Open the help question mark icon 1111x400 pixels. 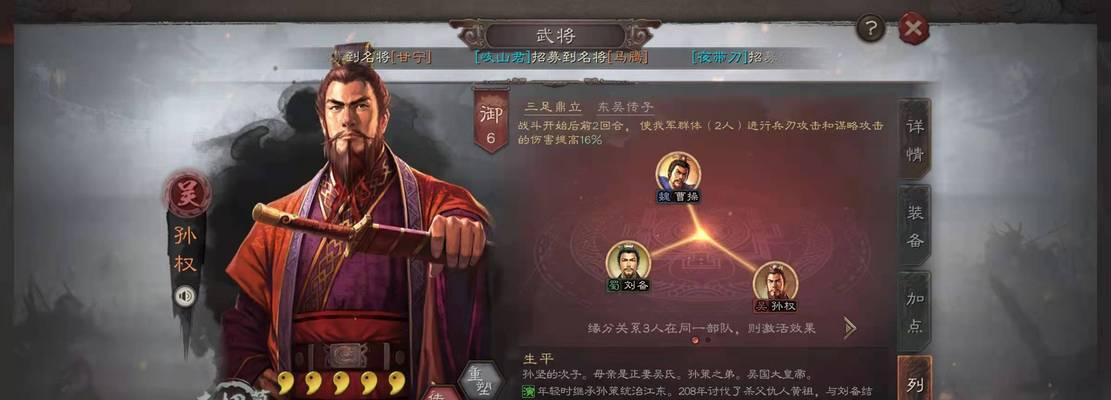(x=871, y=29)
